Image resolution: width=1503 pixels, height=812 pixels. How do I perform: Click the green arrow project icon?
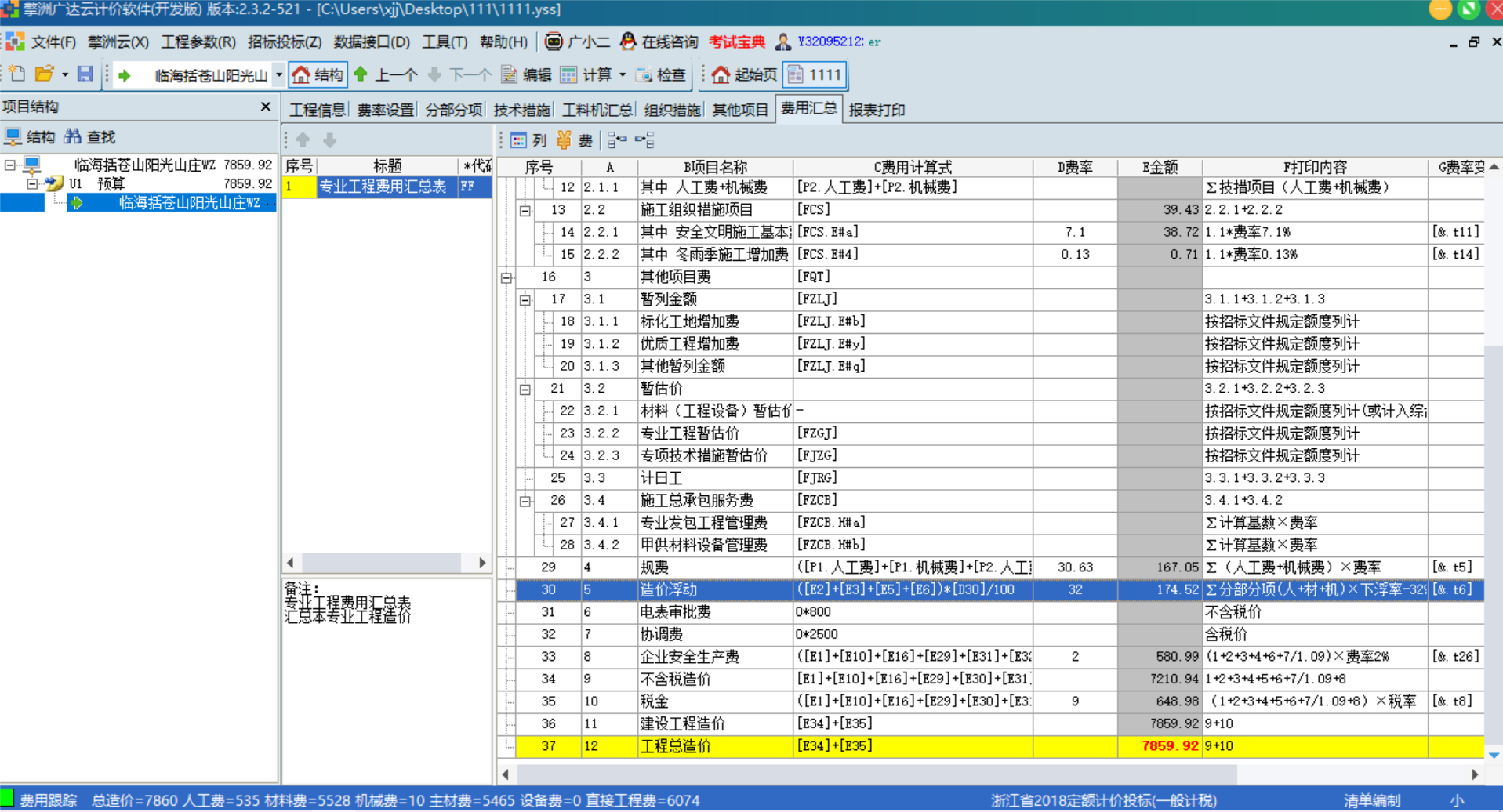(124, 75)
